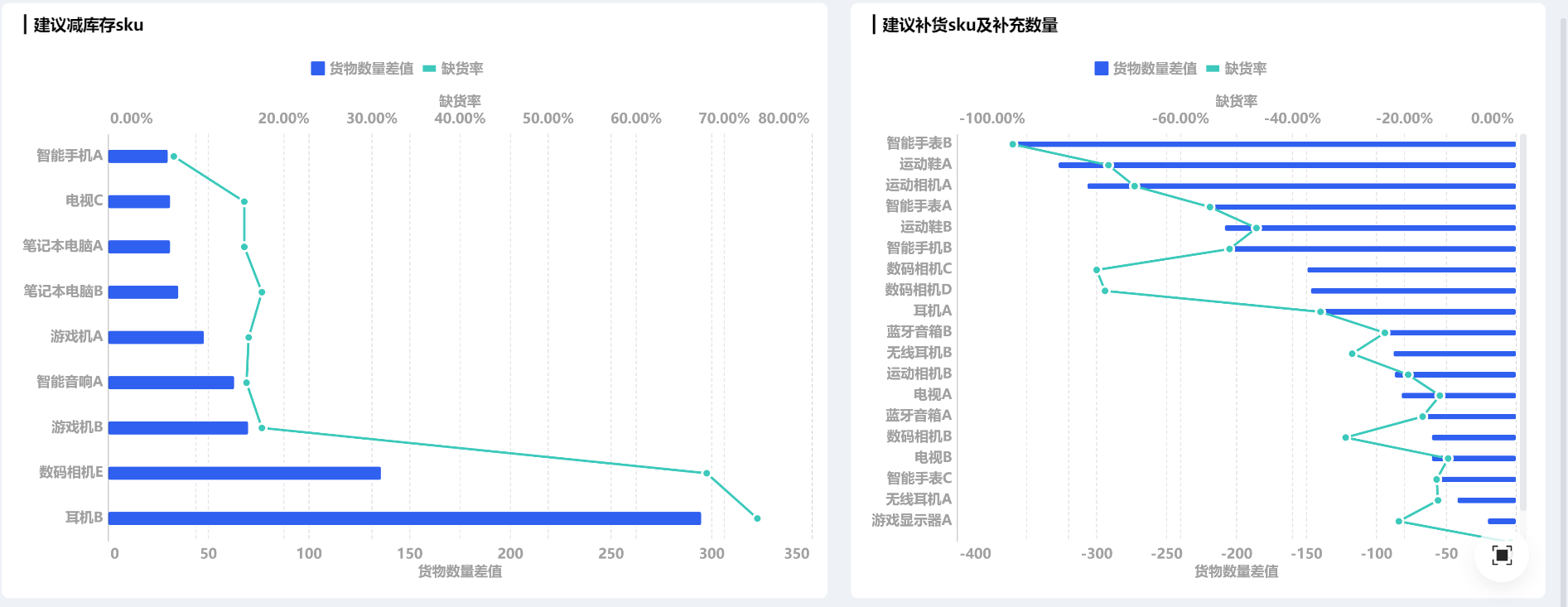Click the fullscreen icon at bottom right
This screenshot has height=607, width=1568.
(1501, 555)
